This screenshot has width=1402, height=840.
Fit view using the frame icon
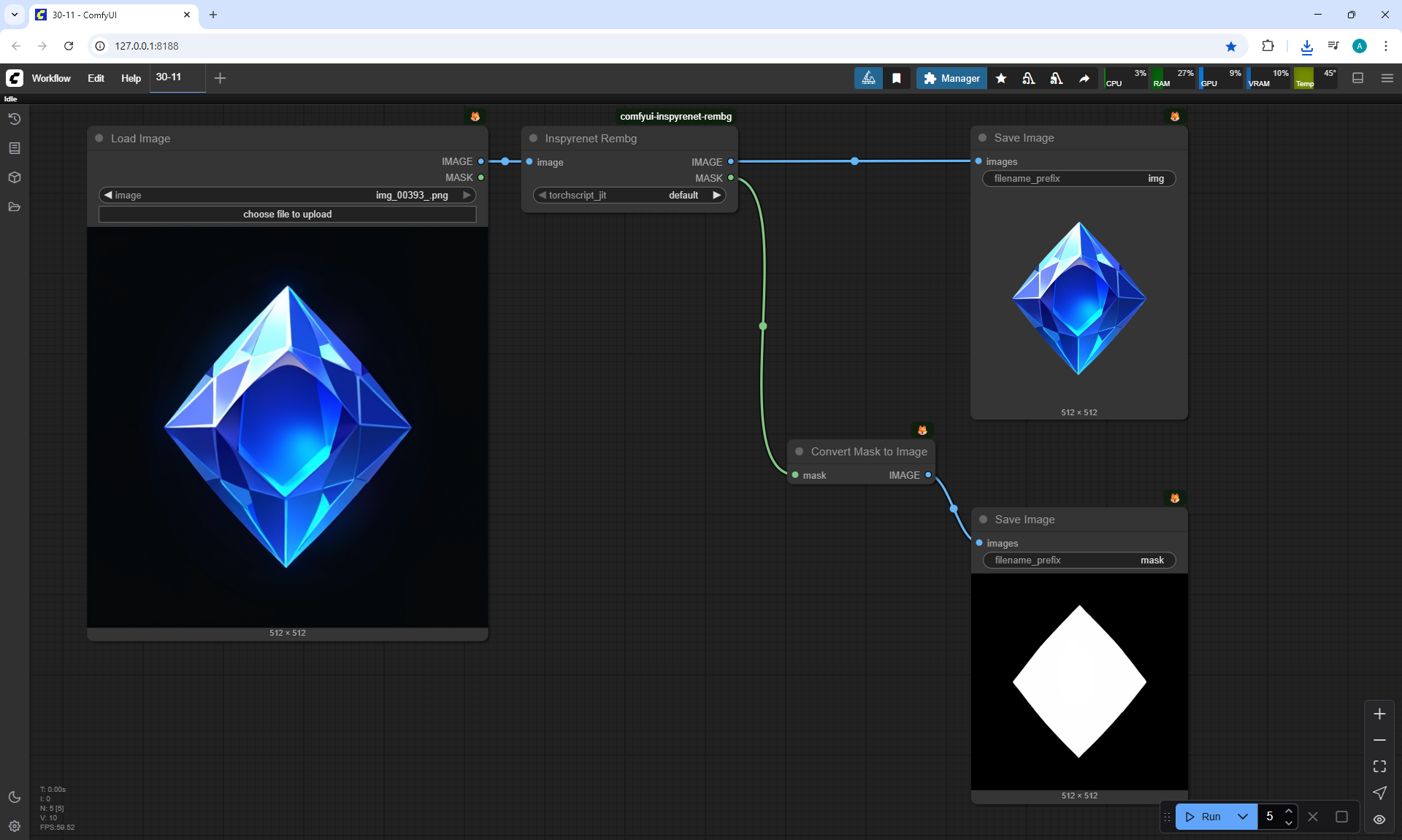(x=1379, y=766)
